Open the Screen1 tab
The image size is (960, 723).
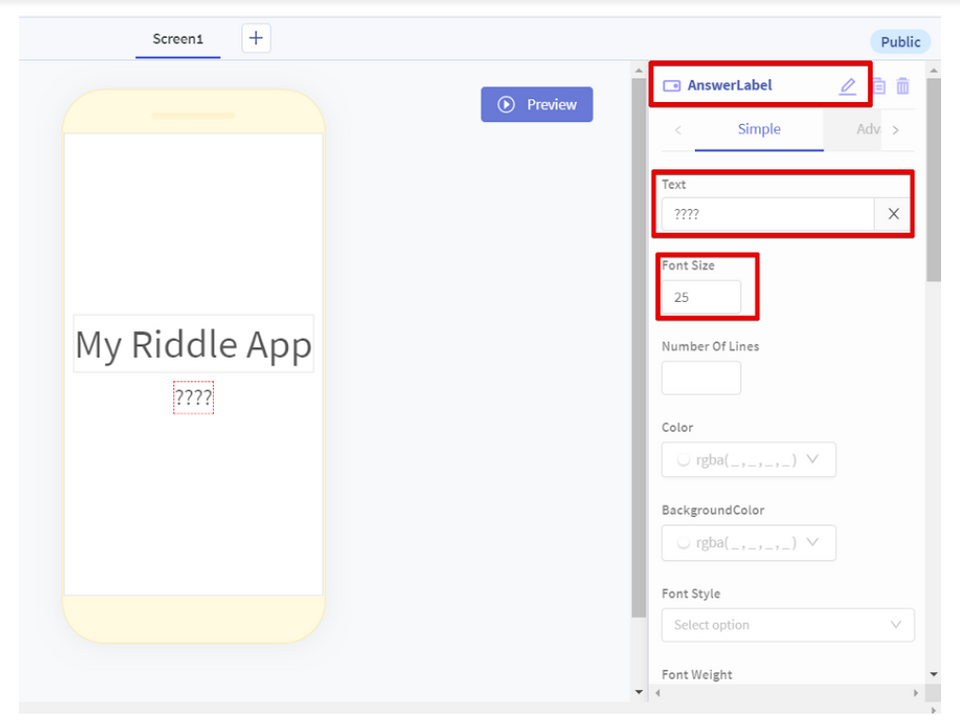178,39
